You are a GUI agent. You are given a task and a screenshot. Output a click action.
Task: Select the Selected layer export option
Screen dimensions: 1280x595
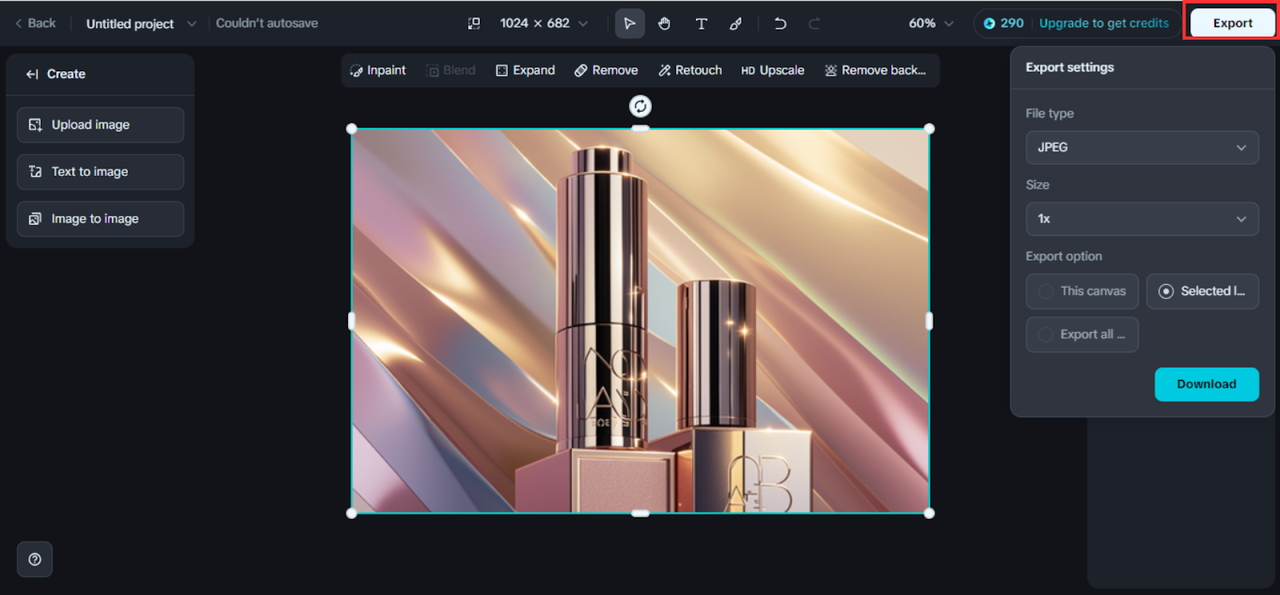tap(1202, 291)
